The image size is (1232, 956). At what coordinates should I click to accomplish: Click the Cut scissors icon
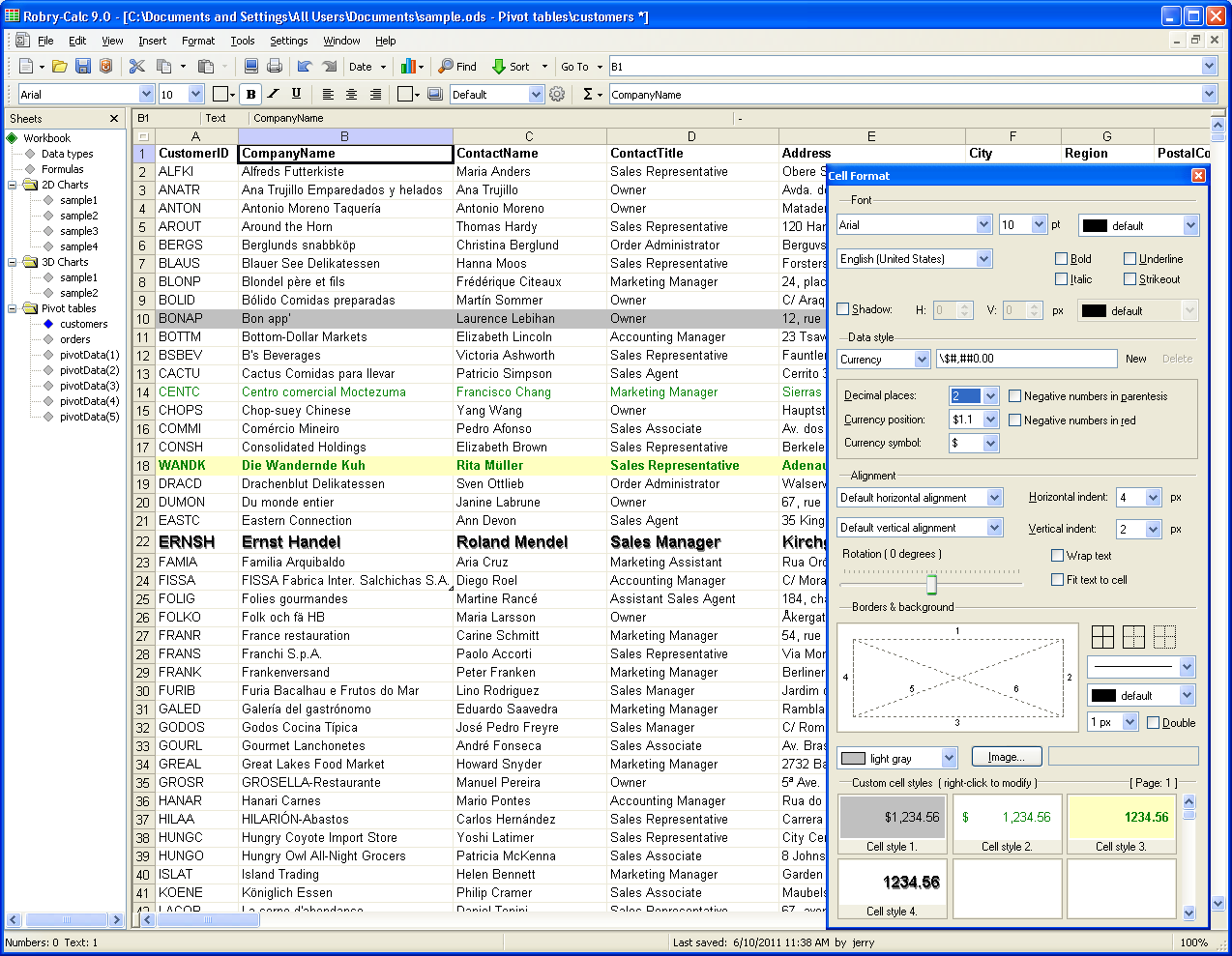pyautogui.click(x=137, y=67)
